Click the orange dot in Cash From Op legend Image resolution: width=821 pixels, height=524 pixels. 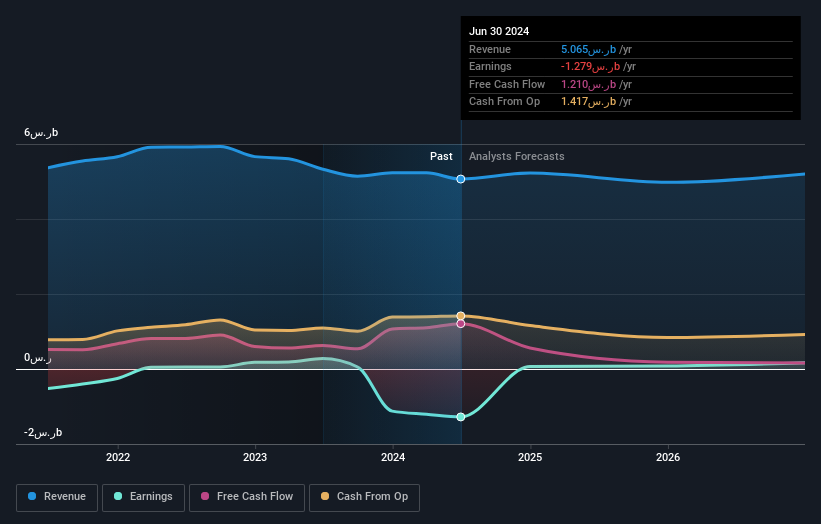pyautogui.click(x=325, y=496)
